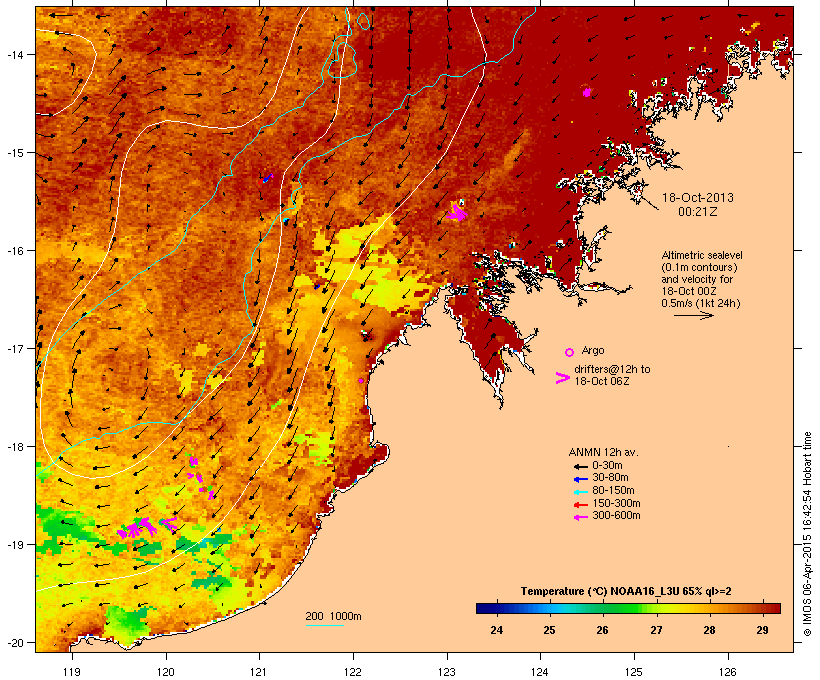Click the '0-30m' depth label
The height and width of the screenshot is (680, 820).
pos(607,466)
